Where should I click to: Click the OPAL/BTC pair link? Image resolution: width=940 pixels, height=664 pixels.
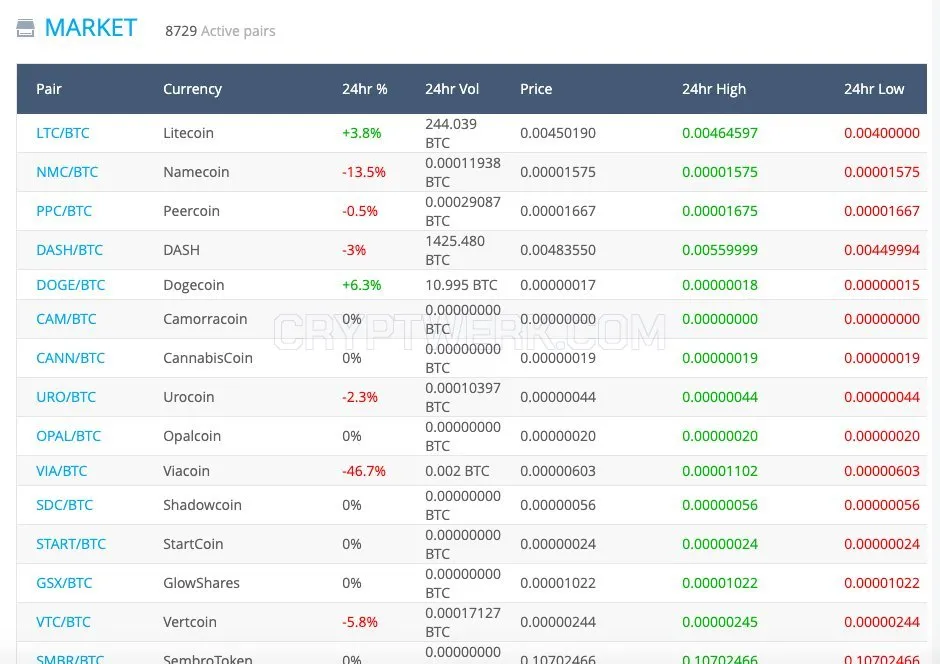pos(68,436)
